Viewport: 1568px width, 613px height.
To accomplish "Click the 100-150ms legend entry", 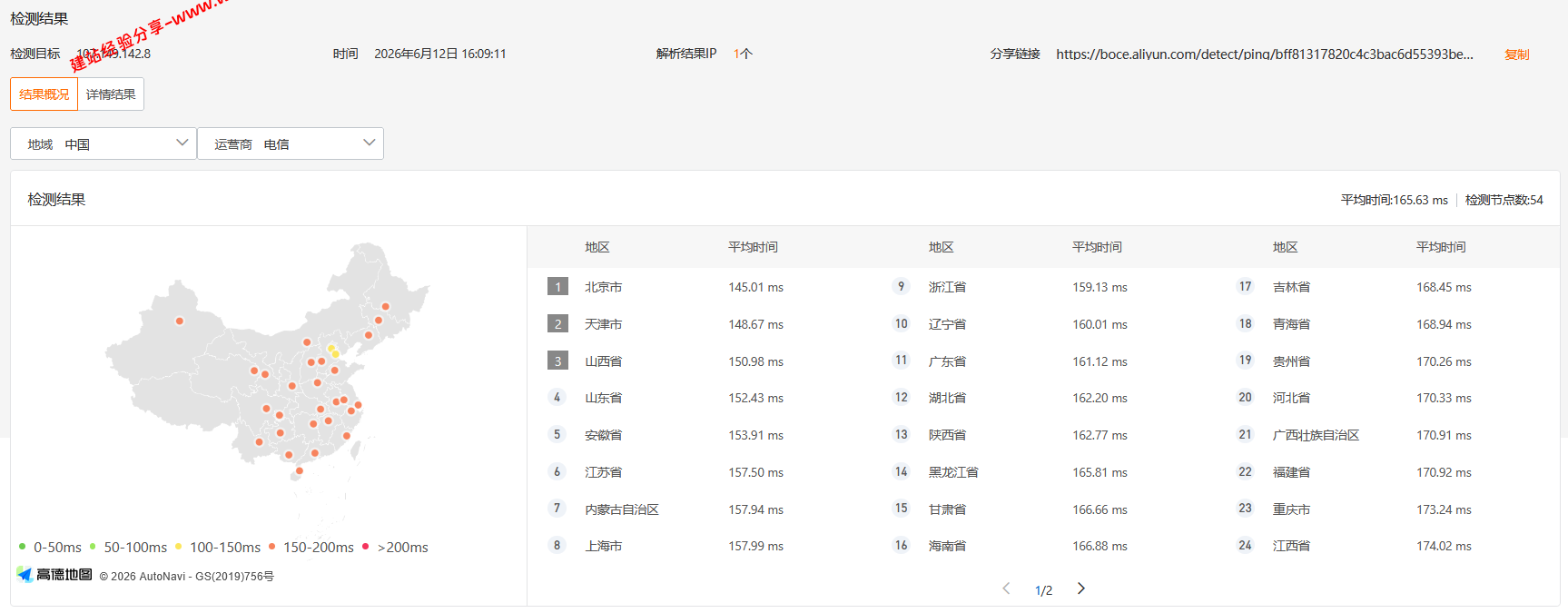I will coord(218,547).
